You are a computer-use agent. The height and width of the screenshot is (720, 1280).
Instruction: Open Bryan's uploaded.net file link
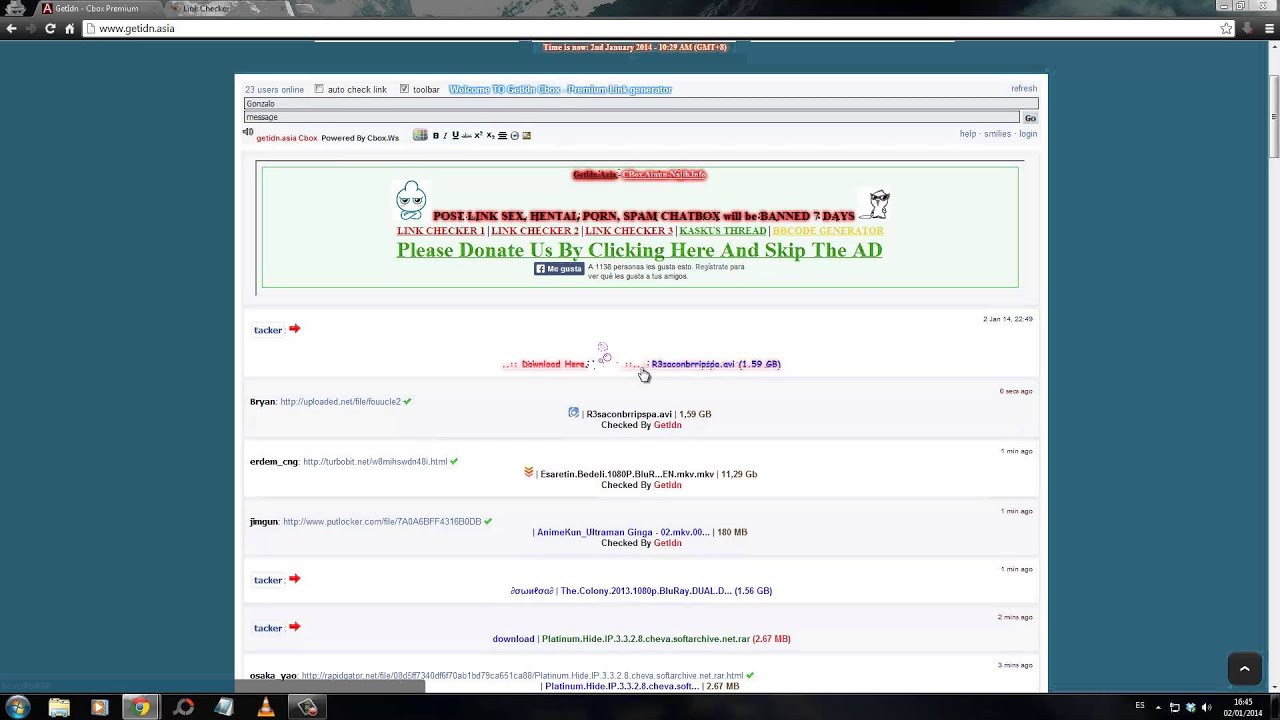click(340, 402)
